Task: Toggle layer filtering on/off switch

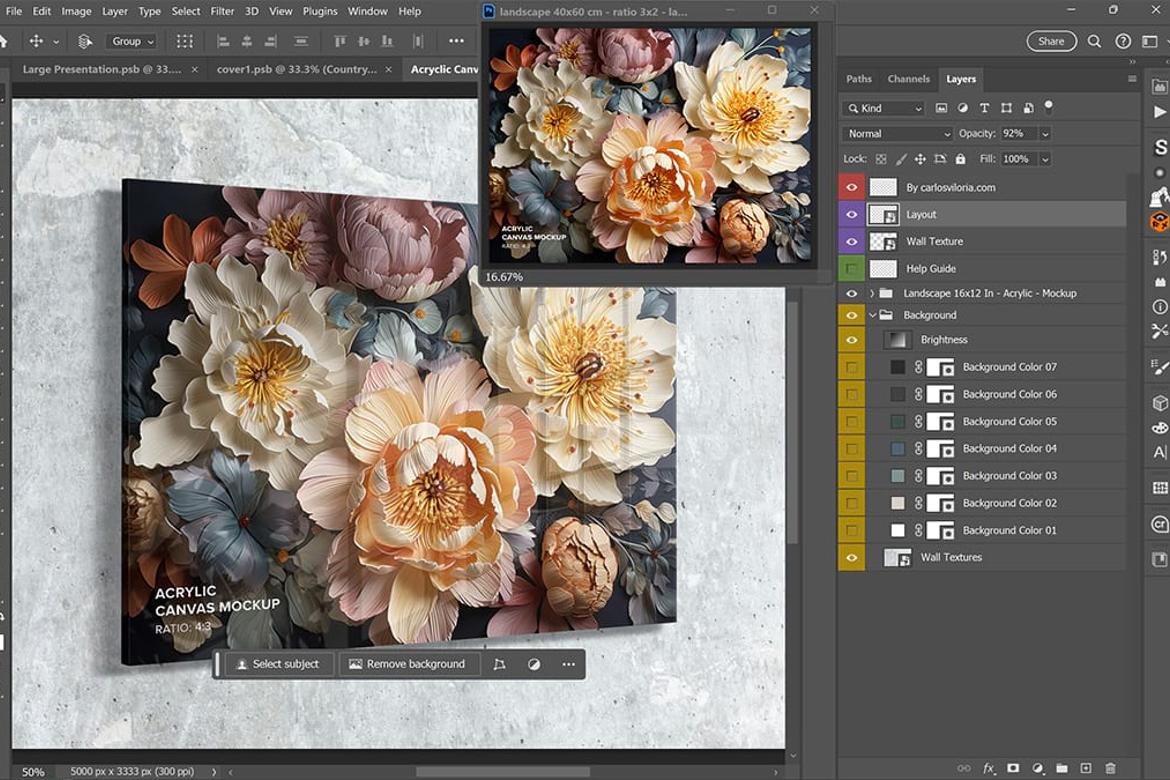Action: [1049, 107]
